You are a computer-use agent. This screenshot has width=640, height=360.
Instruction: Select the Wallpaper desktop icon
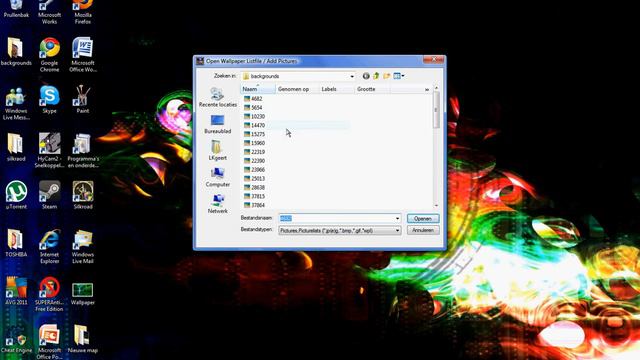click(83, 294)
